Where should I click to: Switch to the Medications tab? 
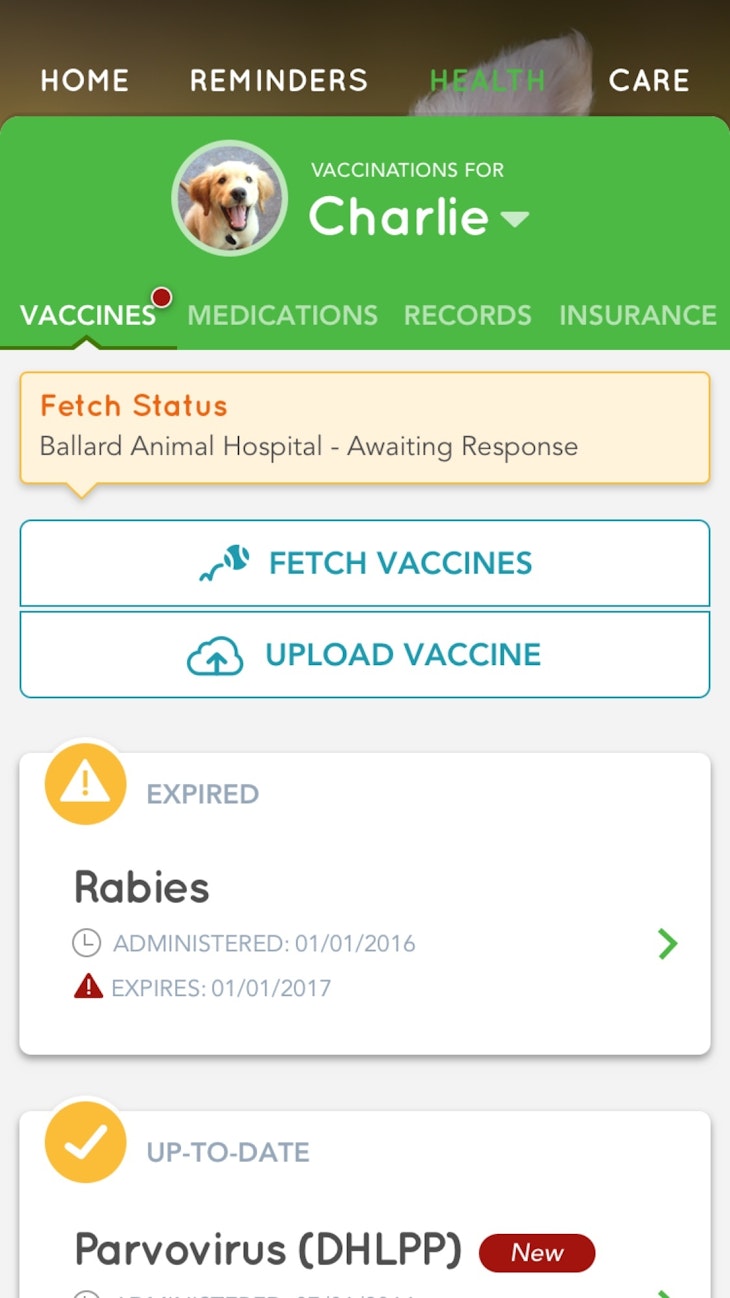[x=283, y=315]
